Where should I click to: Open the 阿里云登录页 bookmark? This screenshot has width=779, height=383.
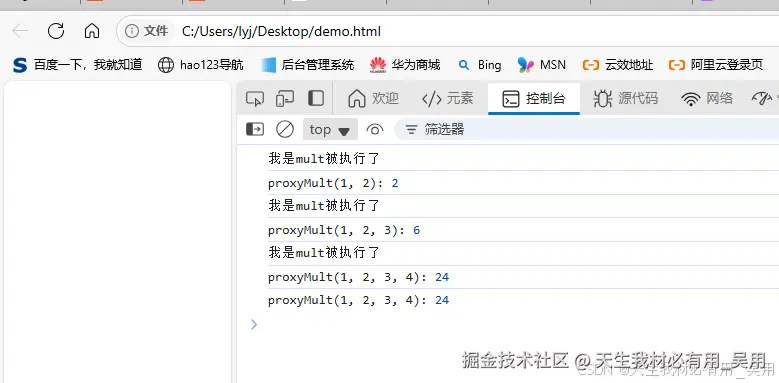[x=716, y=65]
